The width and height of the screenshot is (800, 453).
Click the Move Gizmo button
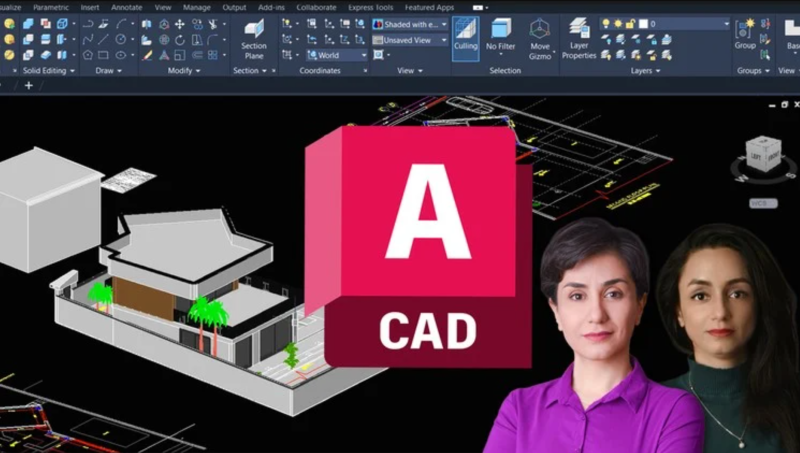tap(539, 39)
